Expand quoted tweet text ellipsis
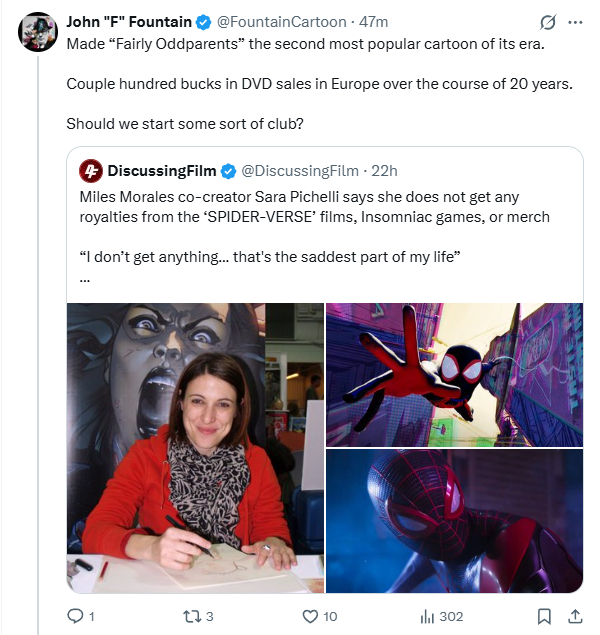 pyautogui.click(x=85, y=277)
